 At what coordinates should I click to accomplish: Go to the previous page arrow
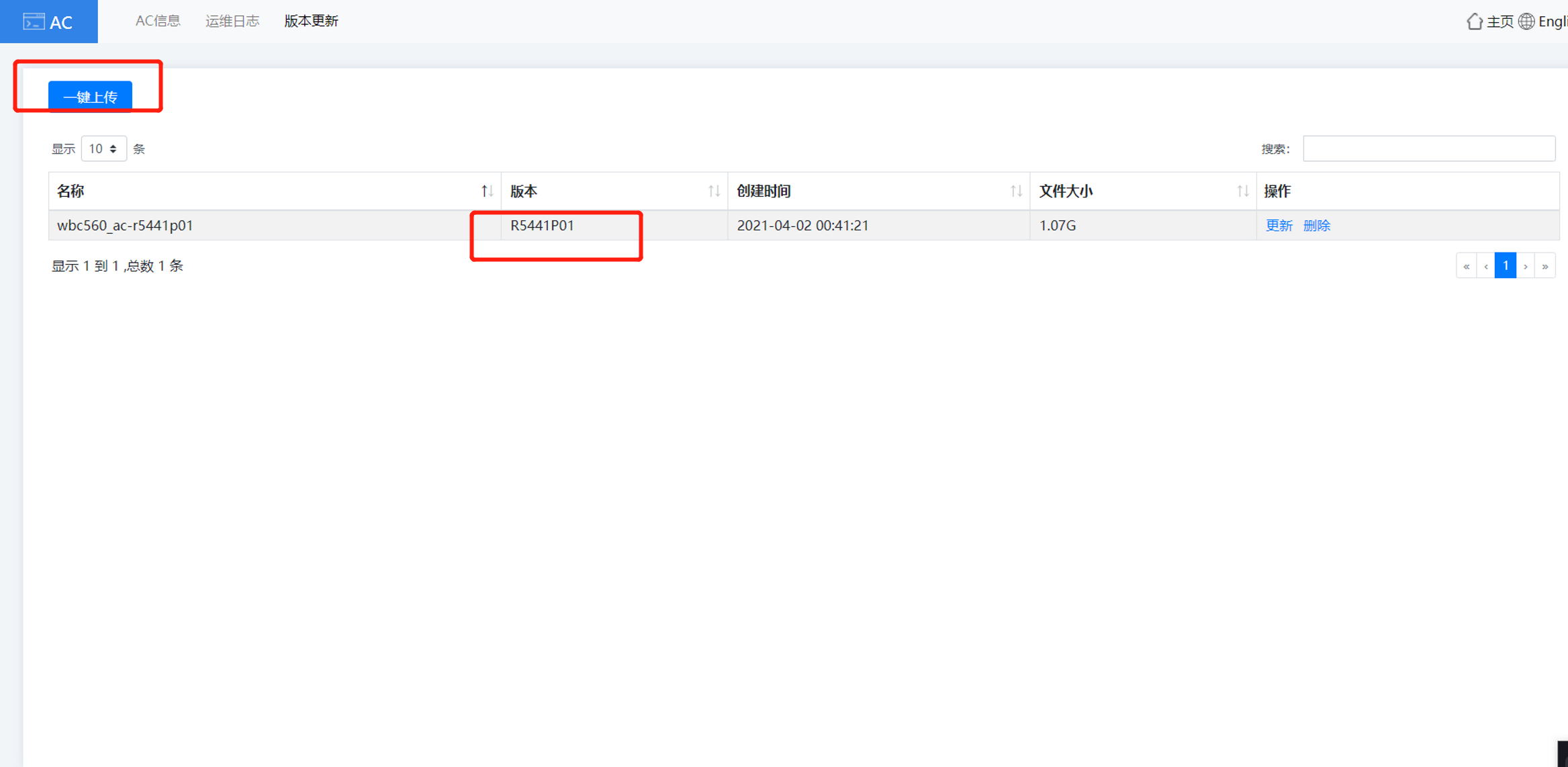pos(1486,266)
